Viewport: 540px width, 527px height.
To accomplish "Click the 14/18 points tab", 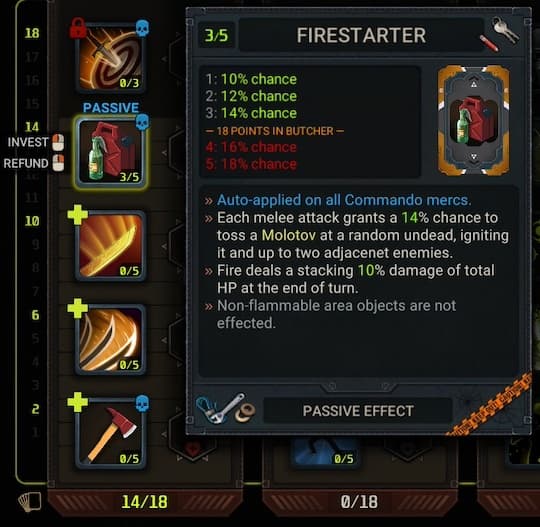I will (145, 502).
